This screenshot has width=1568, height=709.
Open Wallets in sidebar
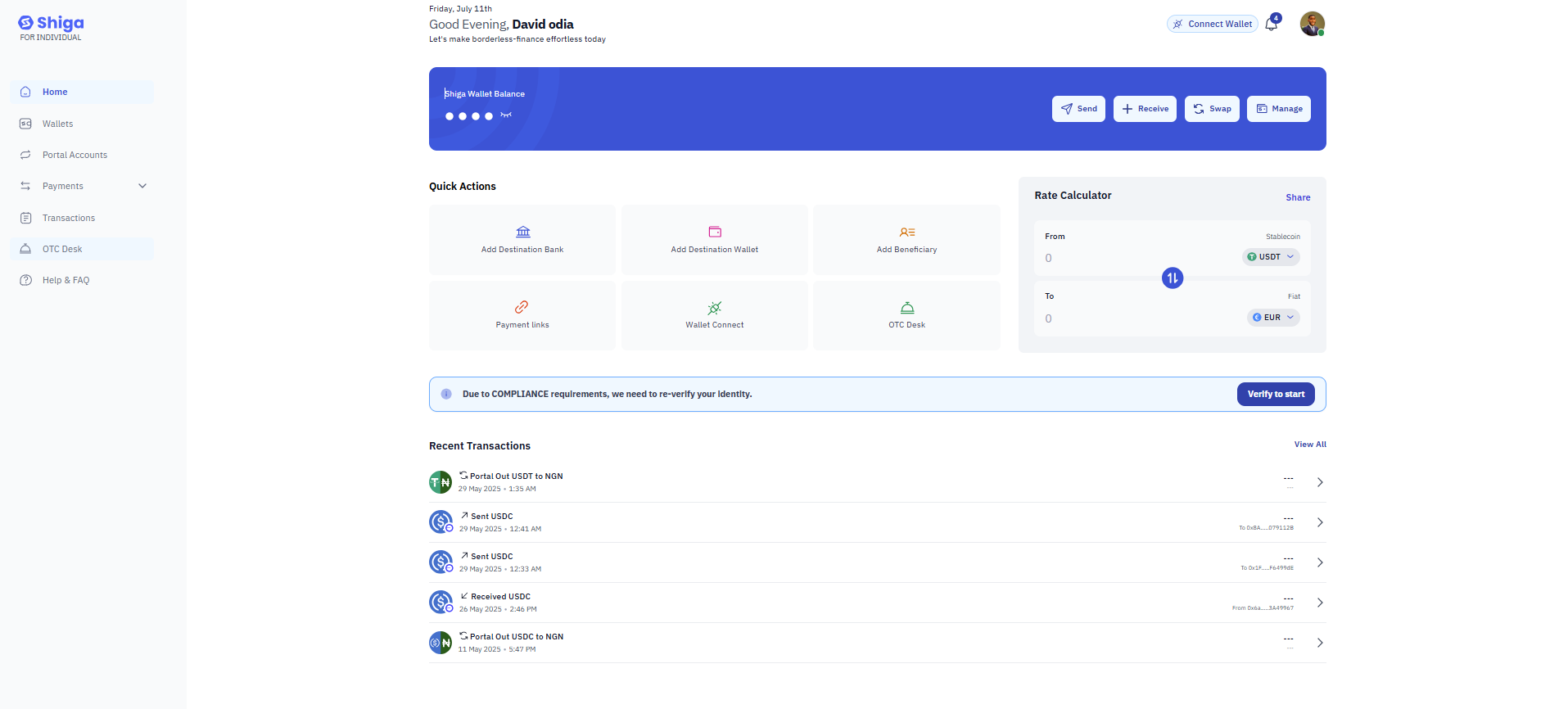82,124
